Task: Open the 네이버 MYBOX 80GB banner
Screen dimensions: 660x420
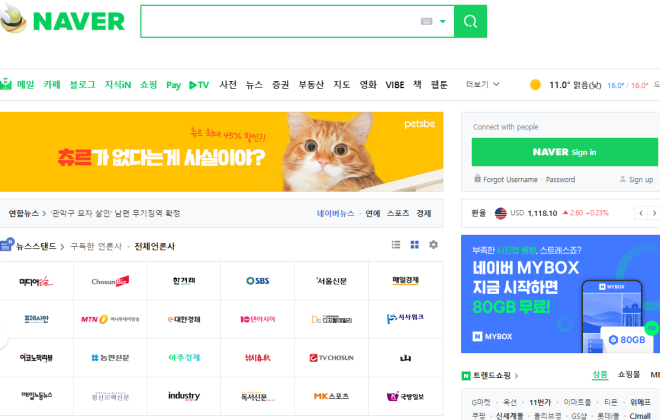Action: click(561, 294)
